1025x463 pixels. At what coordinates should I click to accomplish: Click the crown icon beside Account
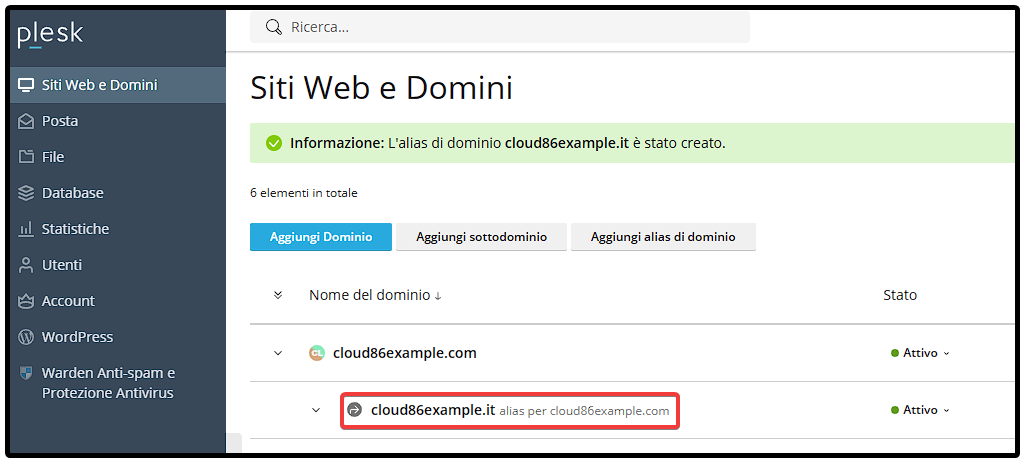tap(25, 301)
